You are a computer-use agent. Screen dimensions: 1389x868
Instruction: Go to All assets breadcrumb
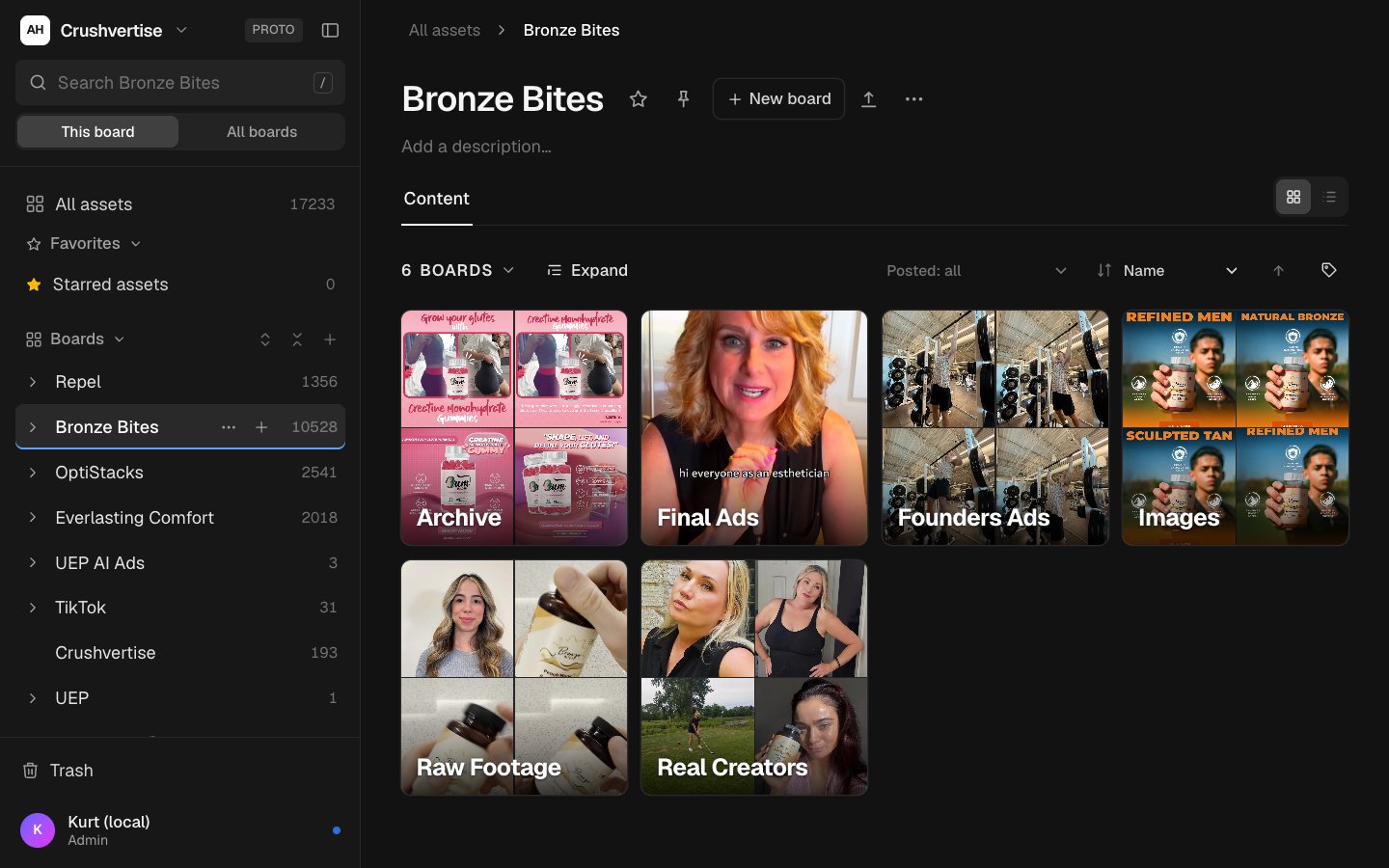coord(445,30)
